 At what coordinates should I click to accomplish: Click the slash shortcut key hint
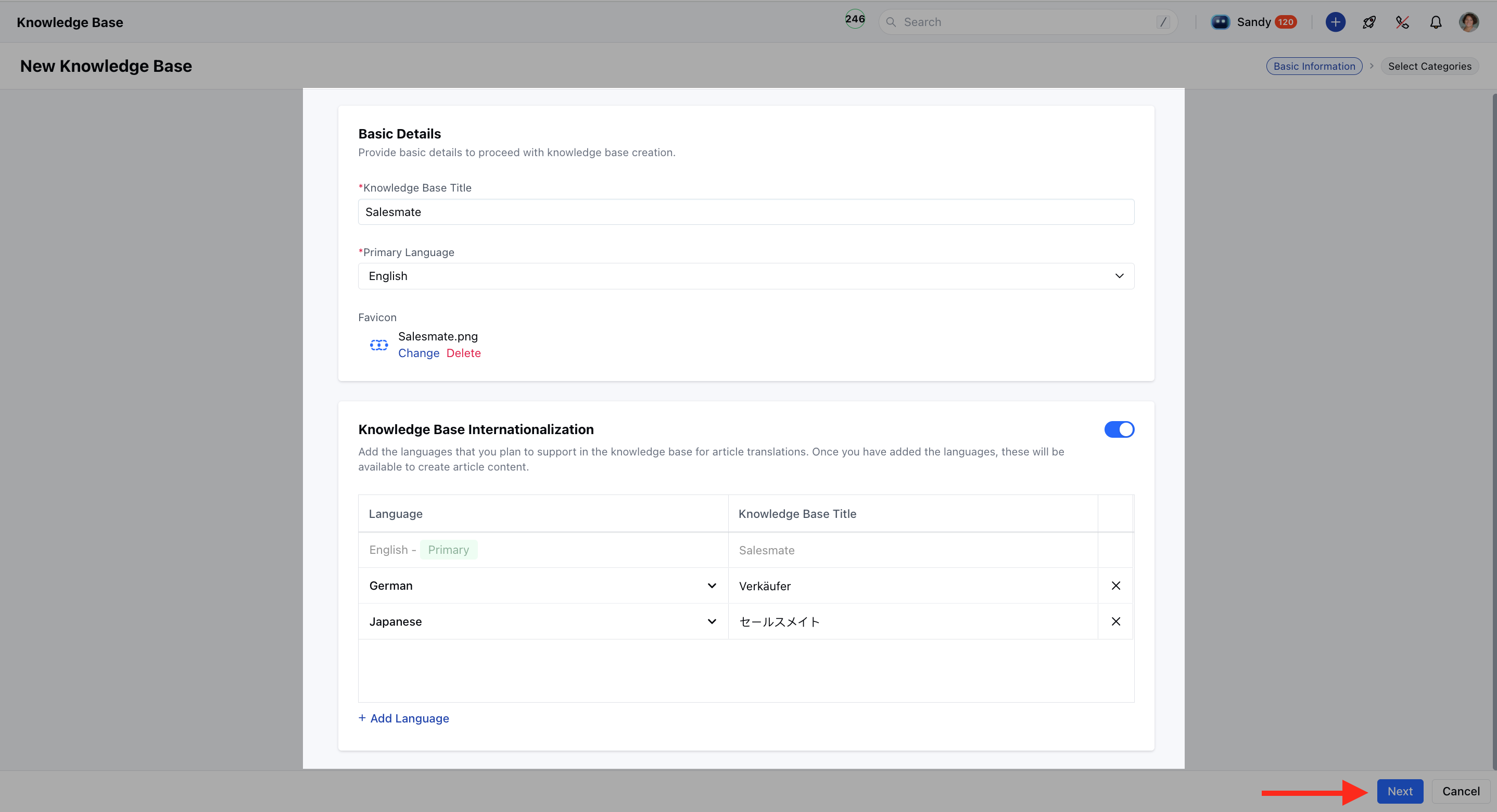click(x=1162, y=22)
